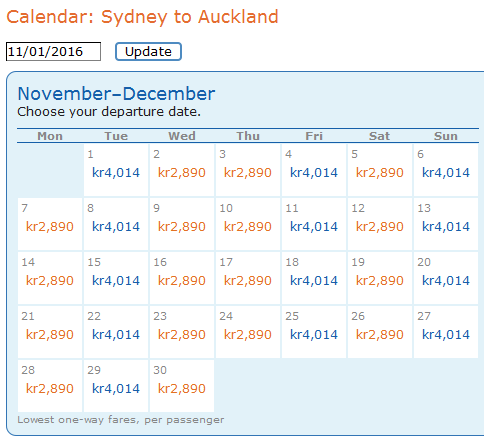Choose Monday 7 fare kr2,890
484x439 pixels.
click(x=50, y=227)
